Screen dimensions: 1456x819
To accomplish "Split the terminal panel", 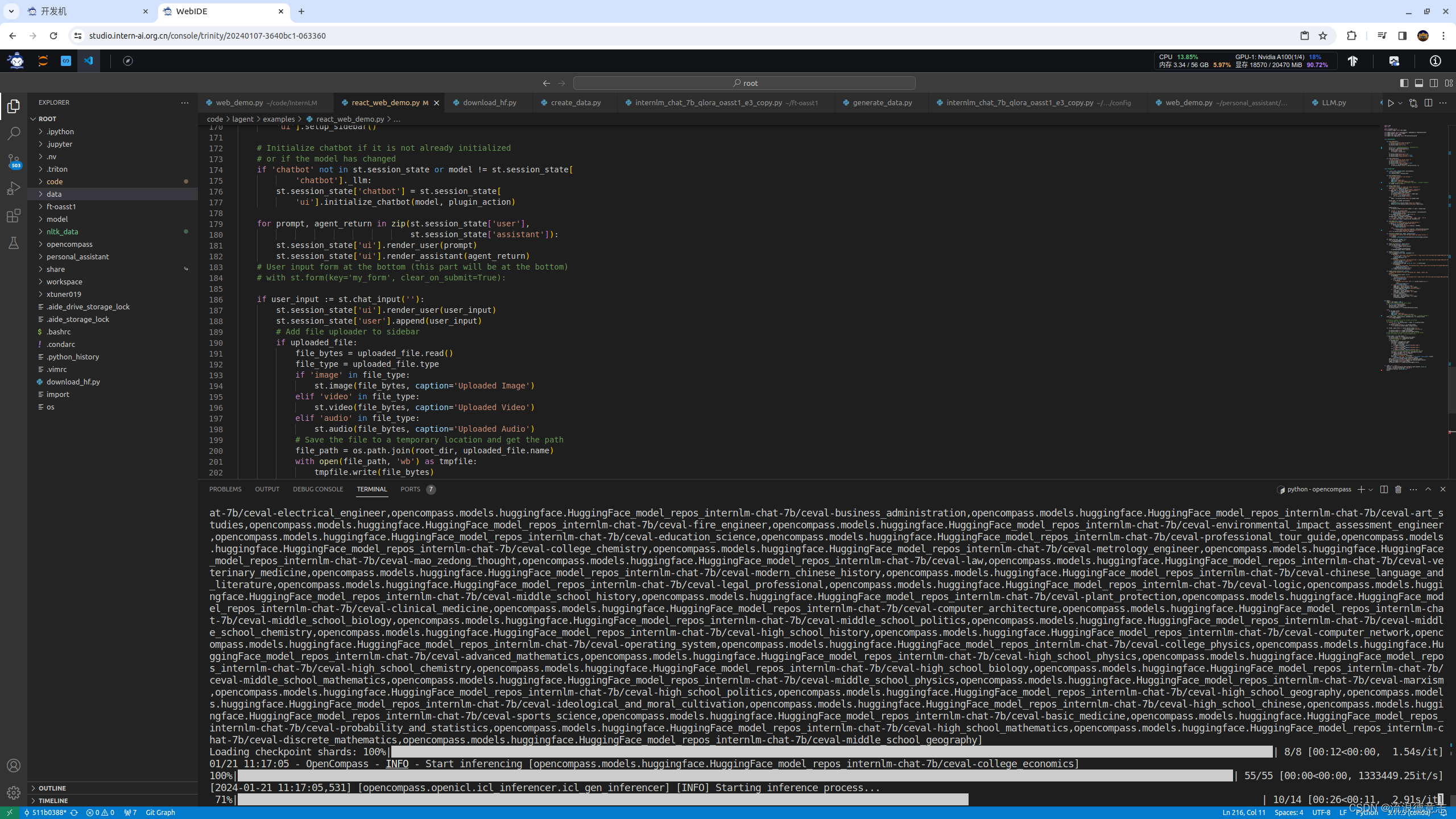I will point(1384,489).
